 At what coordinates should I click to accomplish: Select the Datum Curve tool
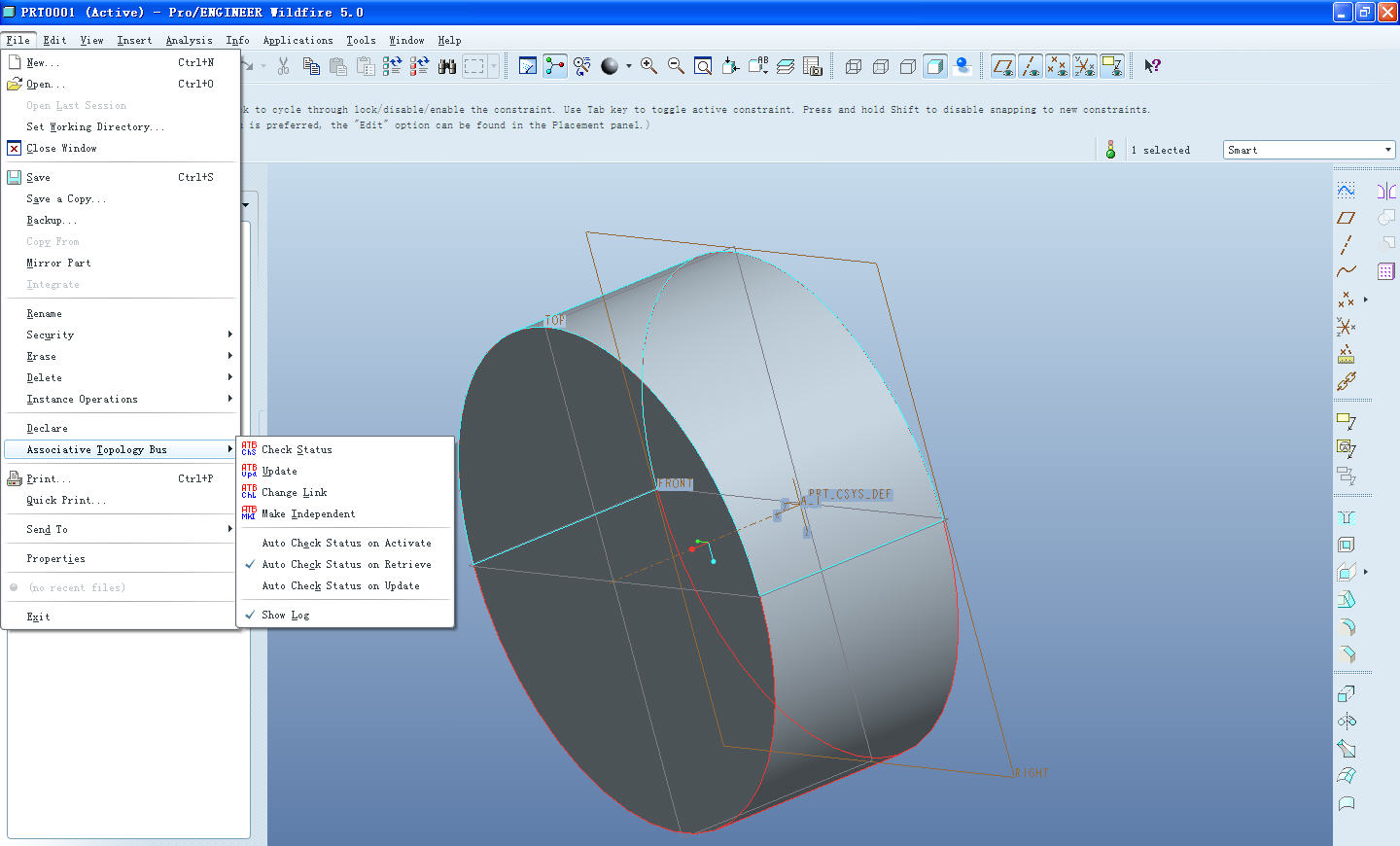coord(1347,271)
